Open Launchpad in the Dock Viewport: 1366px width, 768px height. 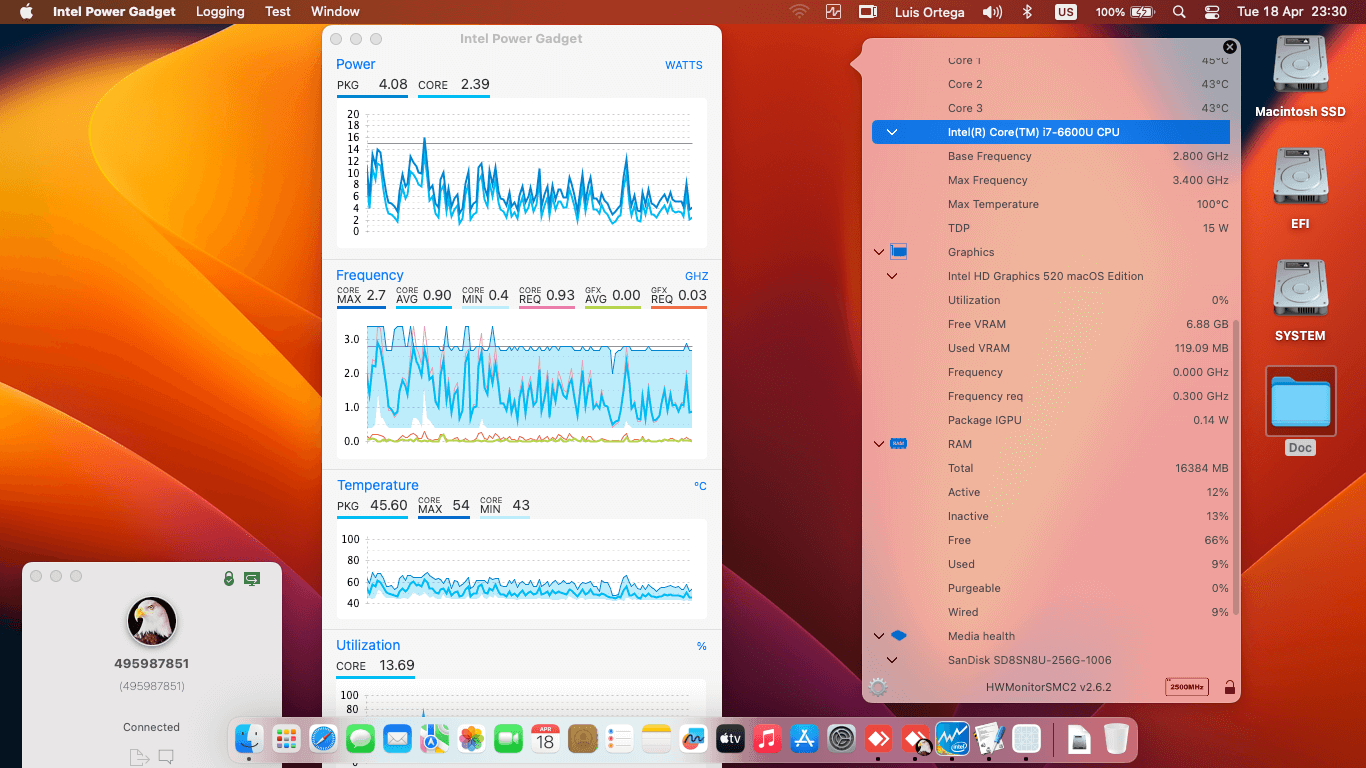tap(286, 739)
